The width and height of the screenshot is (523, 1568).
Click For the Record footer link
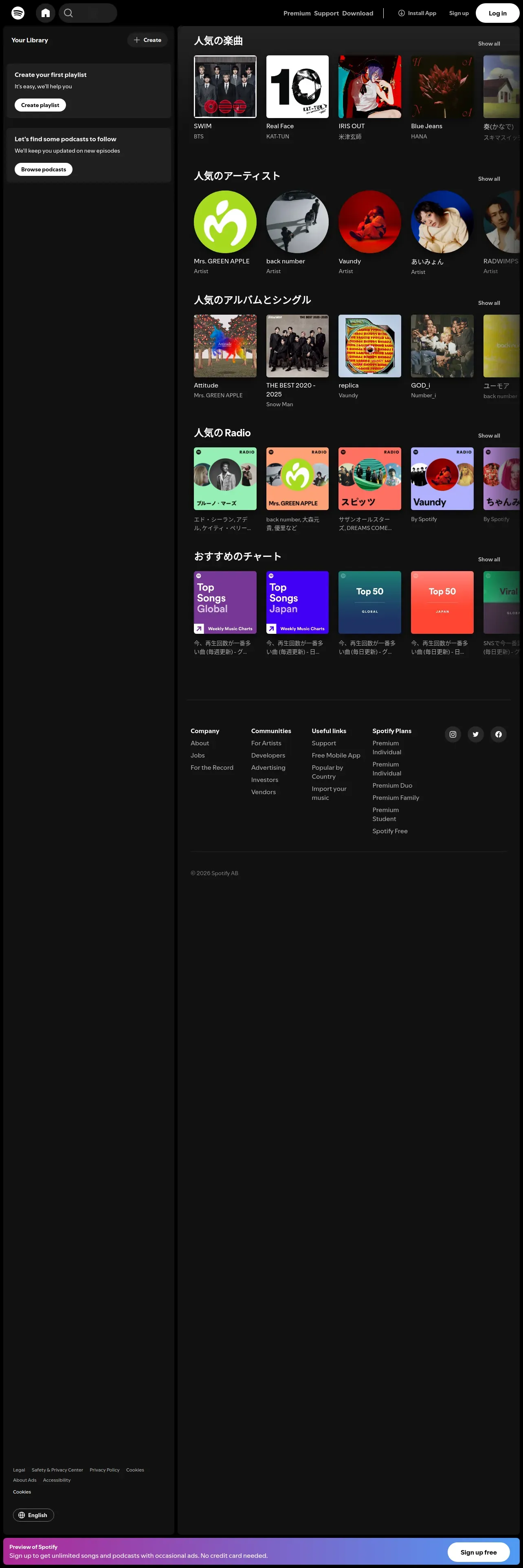click(212, 768)
